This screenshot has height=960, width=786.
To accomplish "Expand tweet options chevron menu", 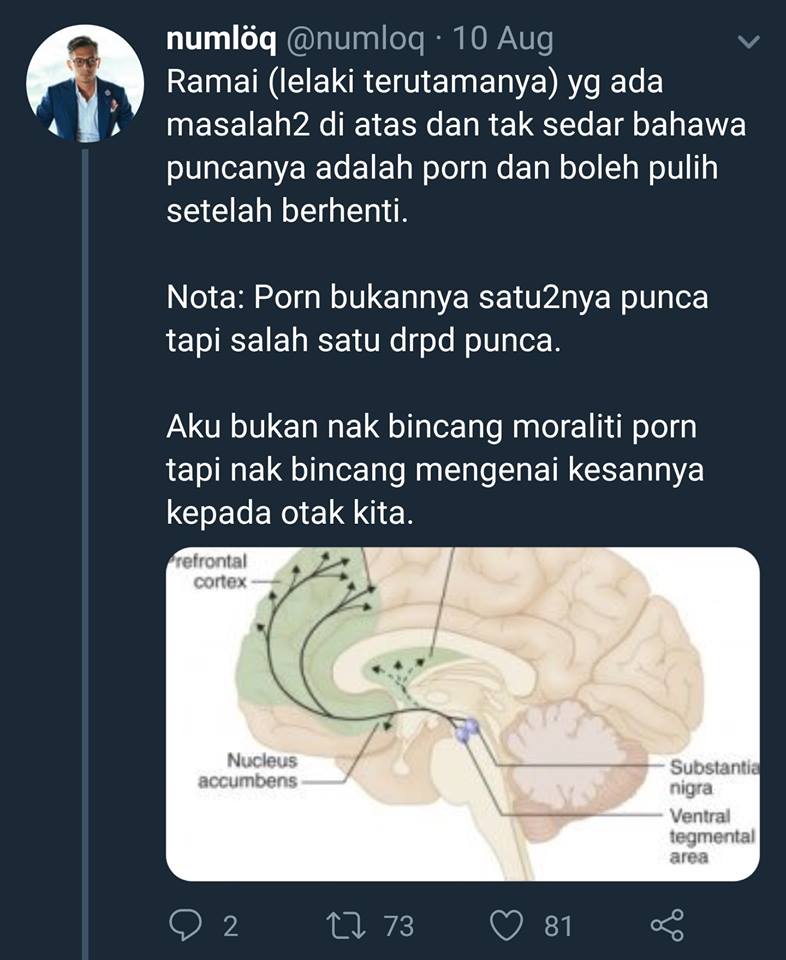I will tap(749, 42).
